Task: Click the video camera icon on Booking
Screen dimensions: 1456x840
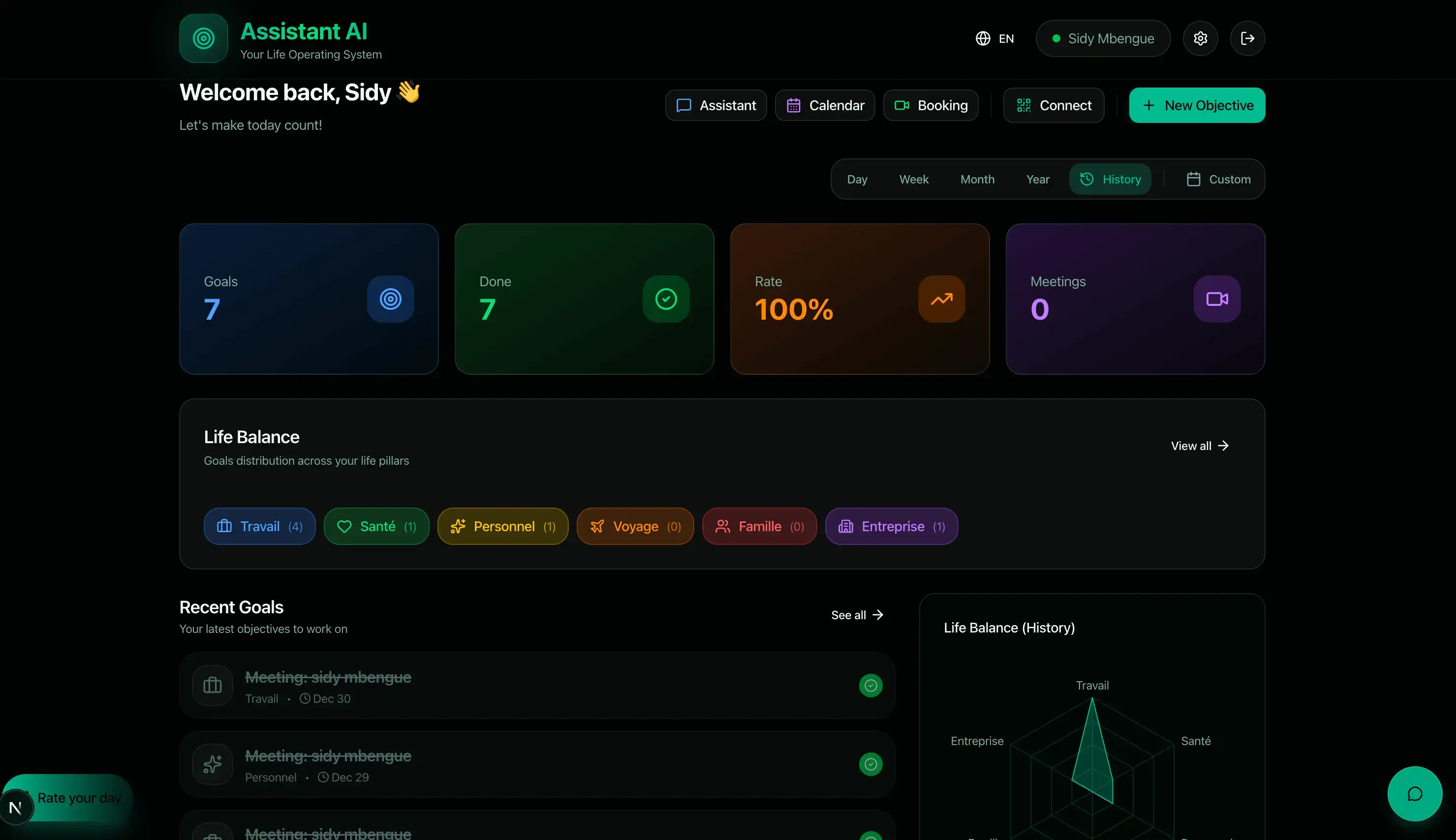Action: 902,105
